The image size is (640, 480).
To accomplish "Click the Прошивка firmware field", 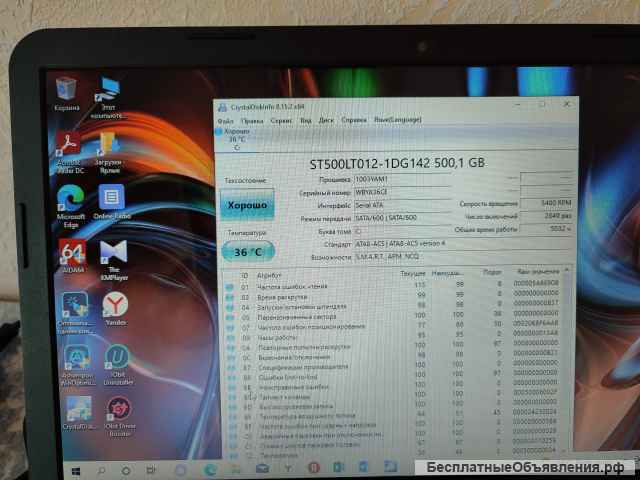I will click(402, 179).
